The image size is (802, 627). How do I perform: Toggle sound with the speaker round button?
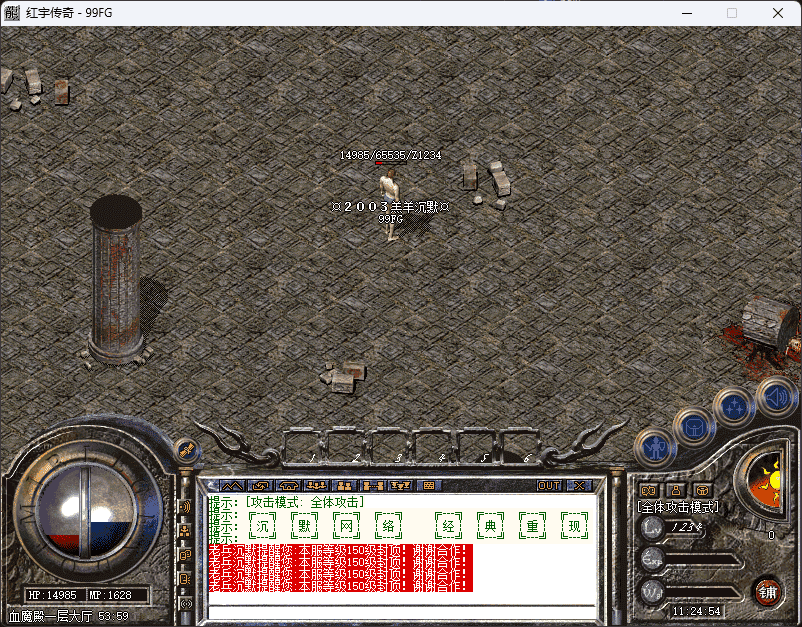[x=776, y=396]
